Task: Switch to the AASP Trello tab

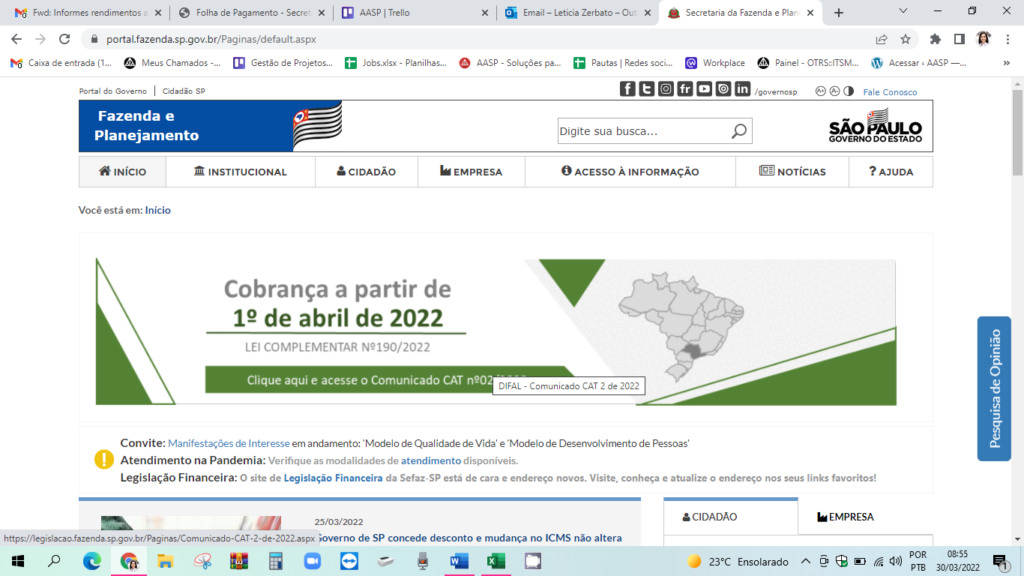Action: [x=414, y=12]
